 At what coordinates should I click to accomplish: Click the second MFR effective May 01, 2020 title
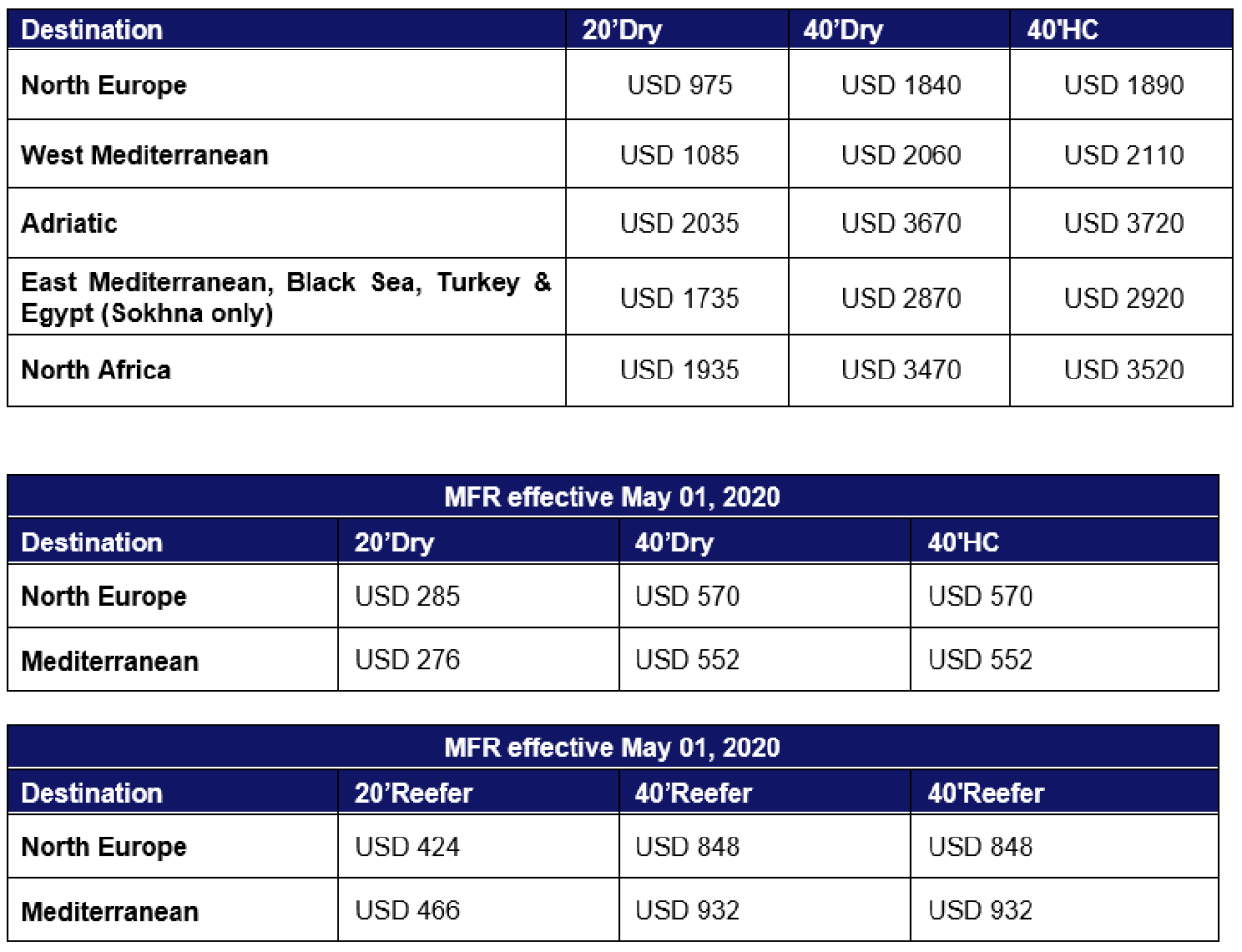(x=612, y=747)
